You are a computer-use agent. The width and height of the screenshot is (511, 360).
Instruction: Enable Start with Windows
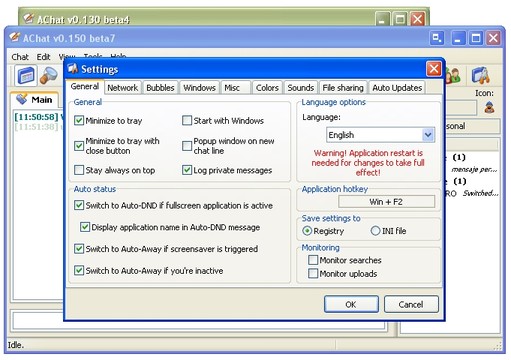coord(187,120)
